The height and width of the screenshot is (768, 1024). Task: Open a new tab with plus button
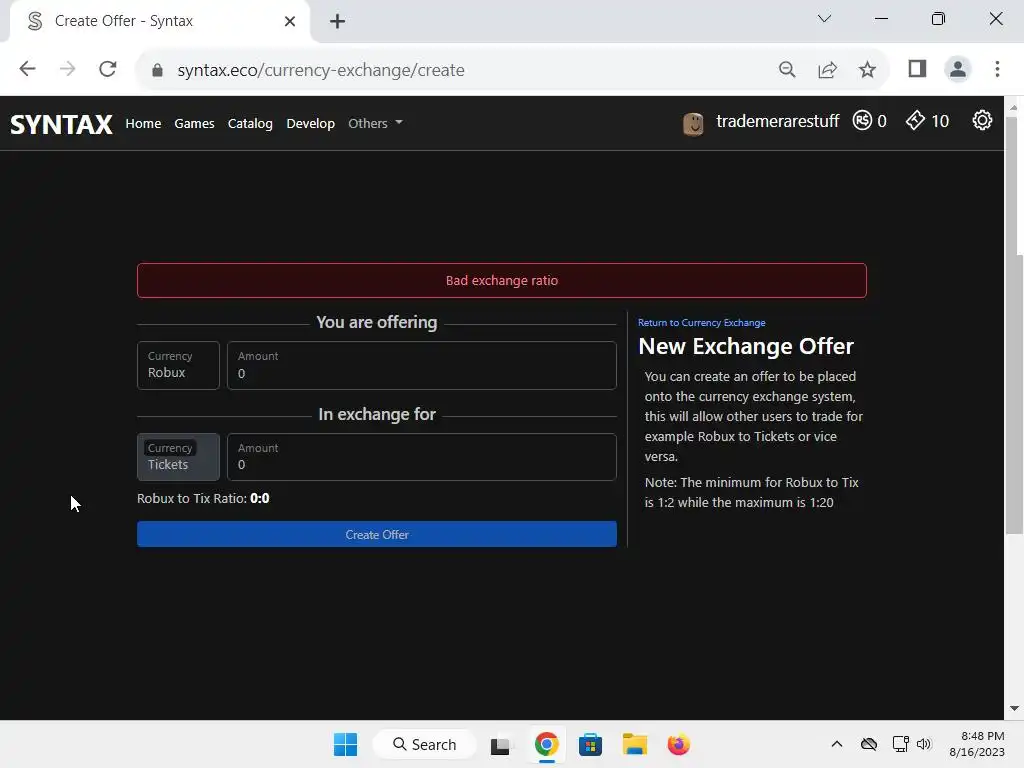[337, 22]
